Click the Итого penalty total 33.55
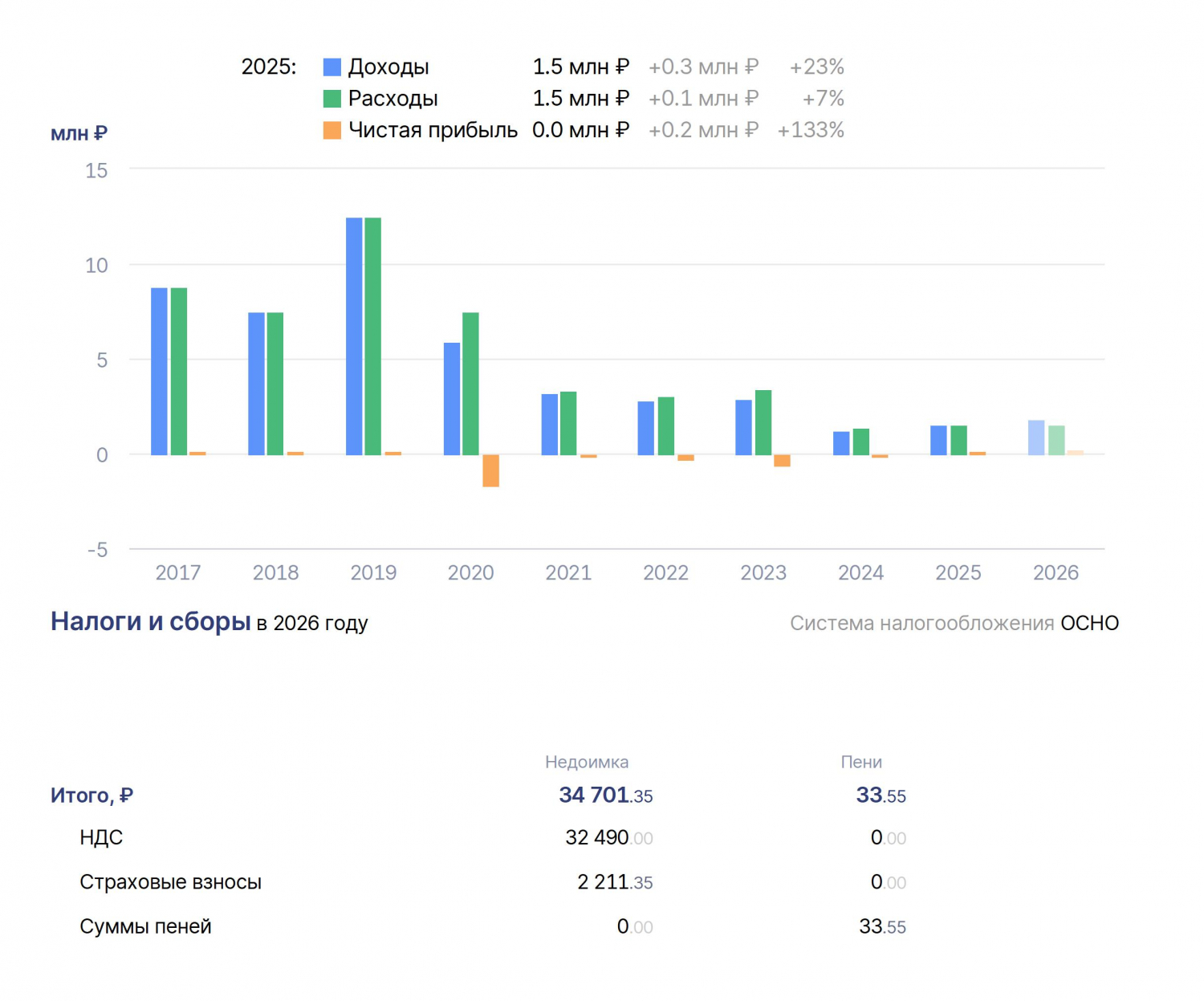Screen dimensions: 1204x1001 (x=881, y=796)
